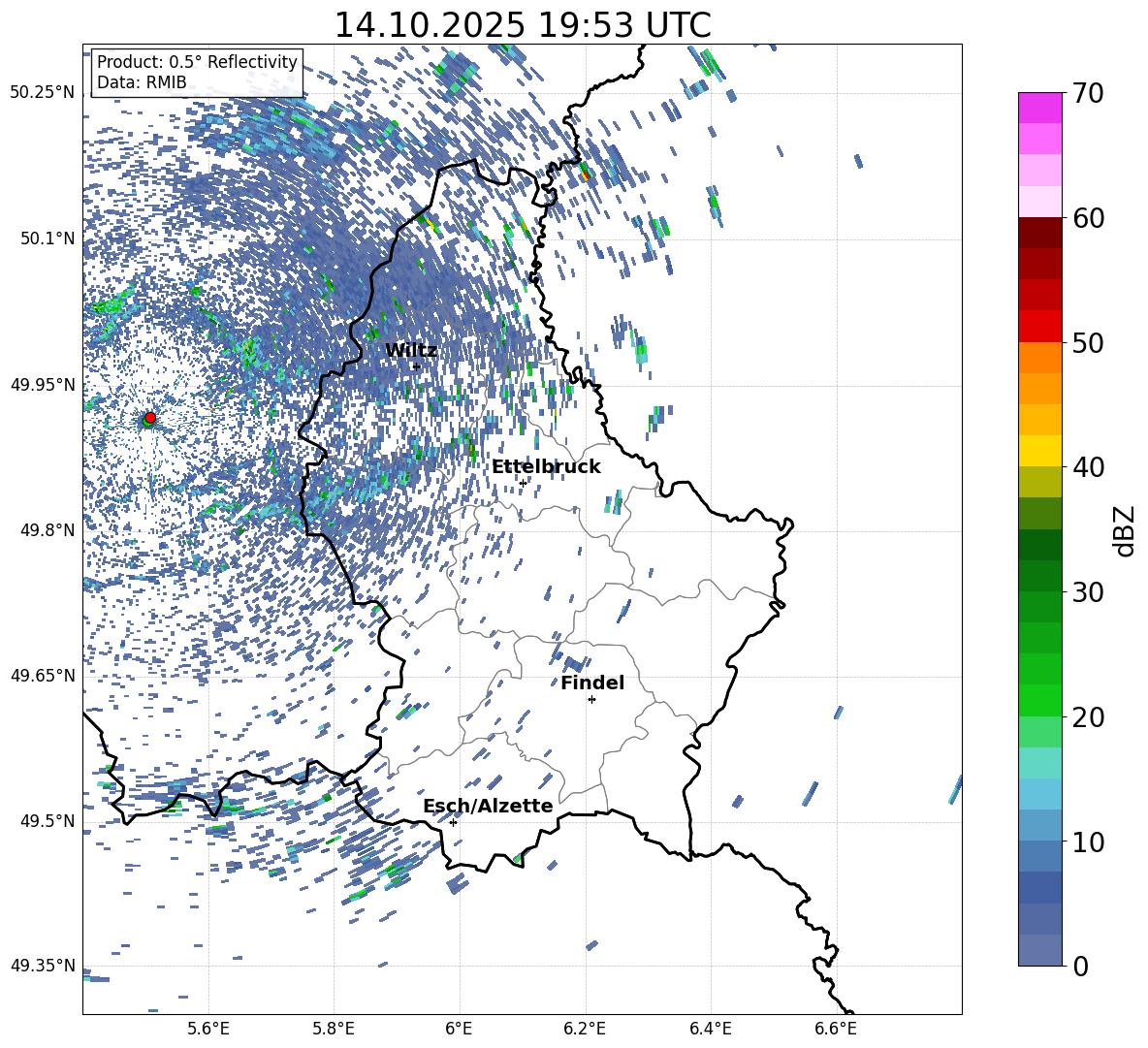Click the 5.6°E longitude label
This screenshot has width=1148, height=1048.
pos(208,1029)
